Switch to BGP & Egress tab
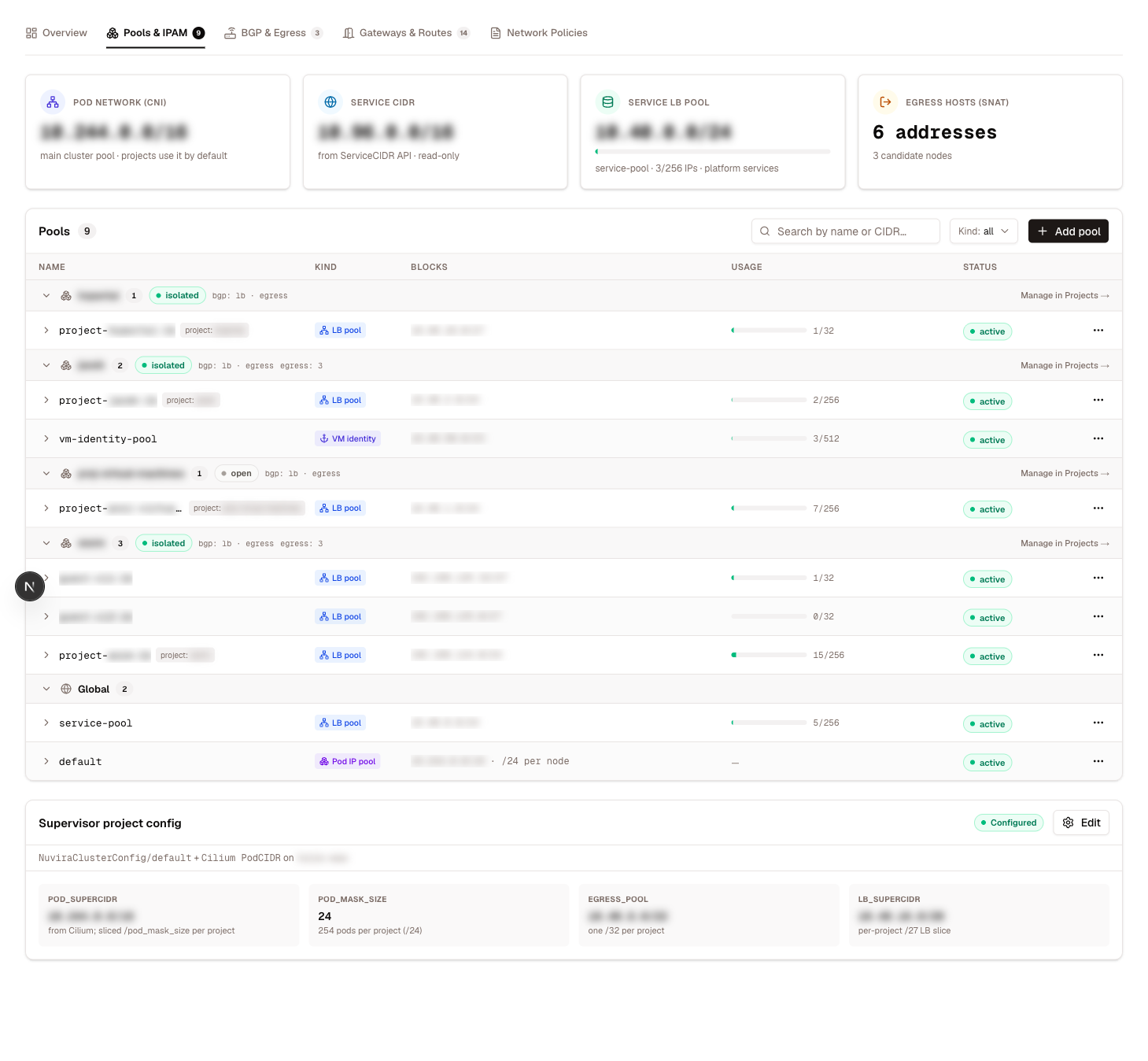 tap(274, 33)
